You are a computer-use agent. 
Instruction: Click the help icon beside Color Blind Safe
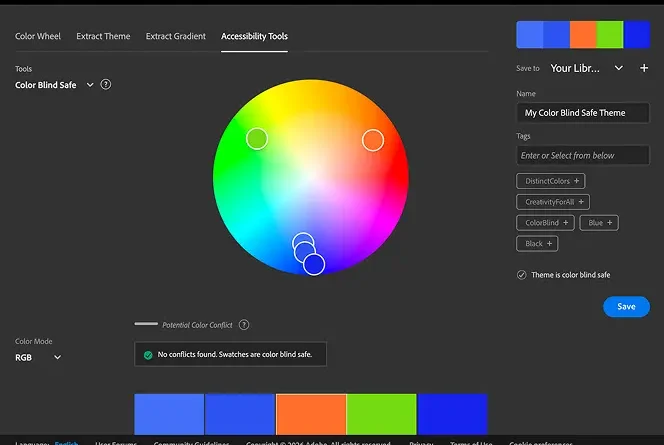point(106,85)
